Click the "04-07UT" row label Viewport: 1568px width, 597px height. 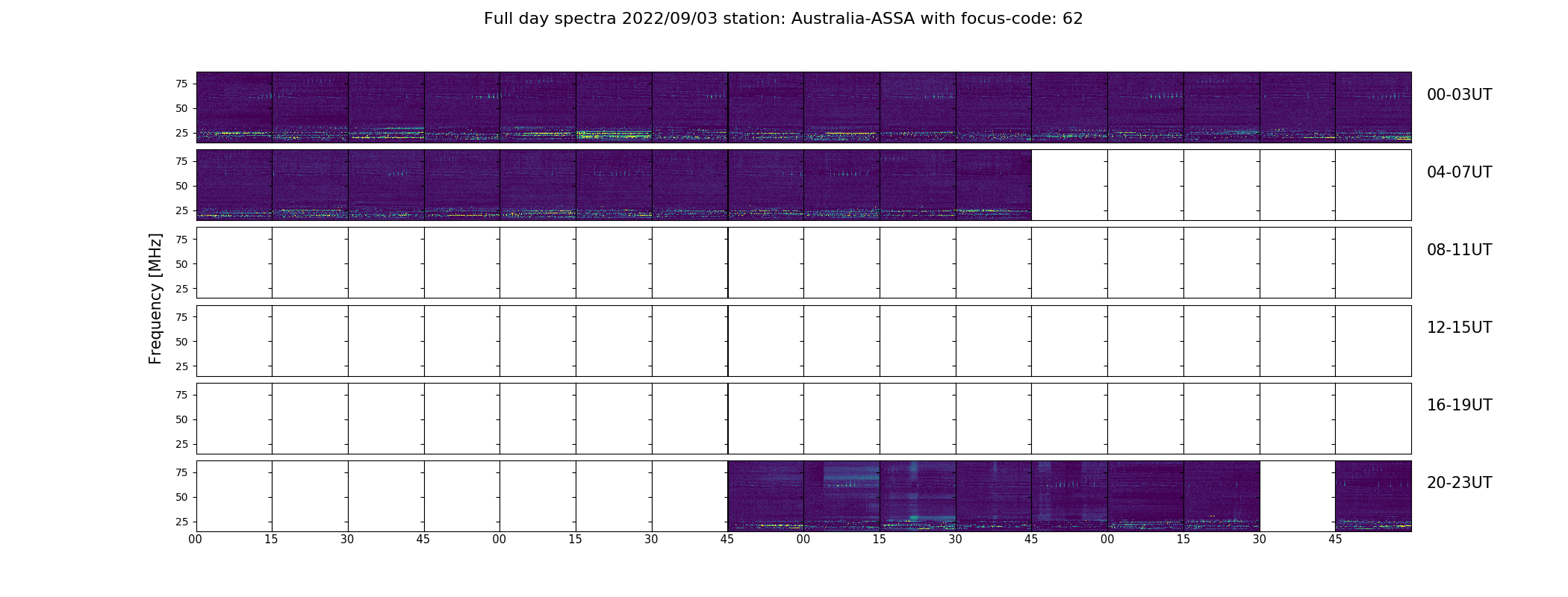(x=1459, y=172)
